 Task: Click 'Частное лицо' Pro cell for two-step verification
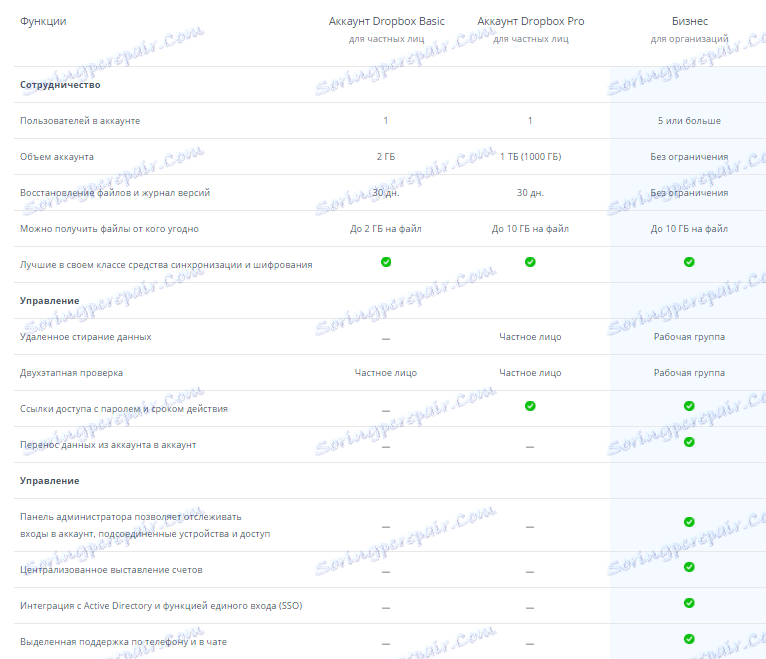coord(530,373)
